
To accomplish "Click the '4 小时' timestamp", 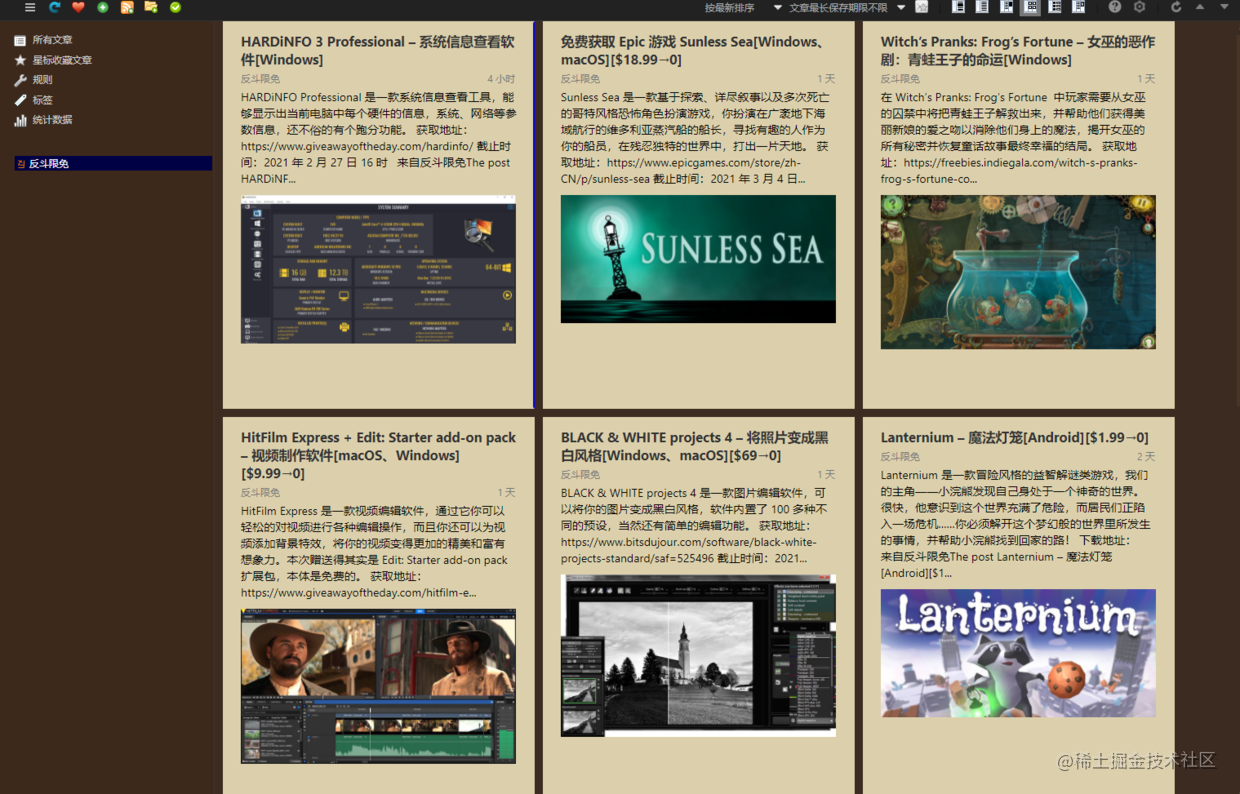I will click(501, 79).
